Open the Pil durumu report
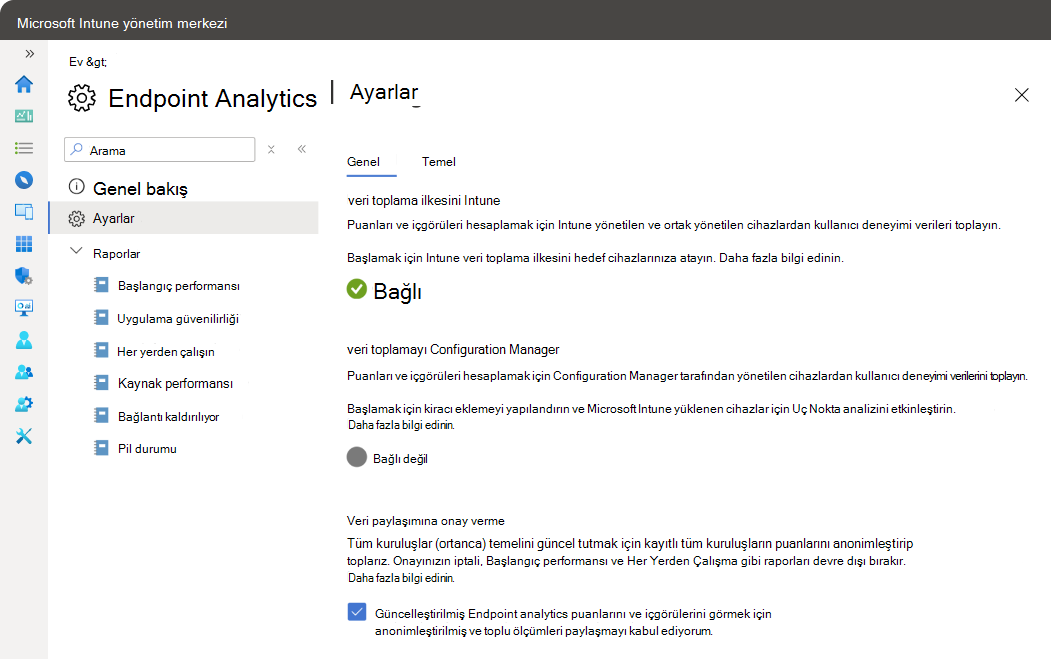 coord(146,449)
